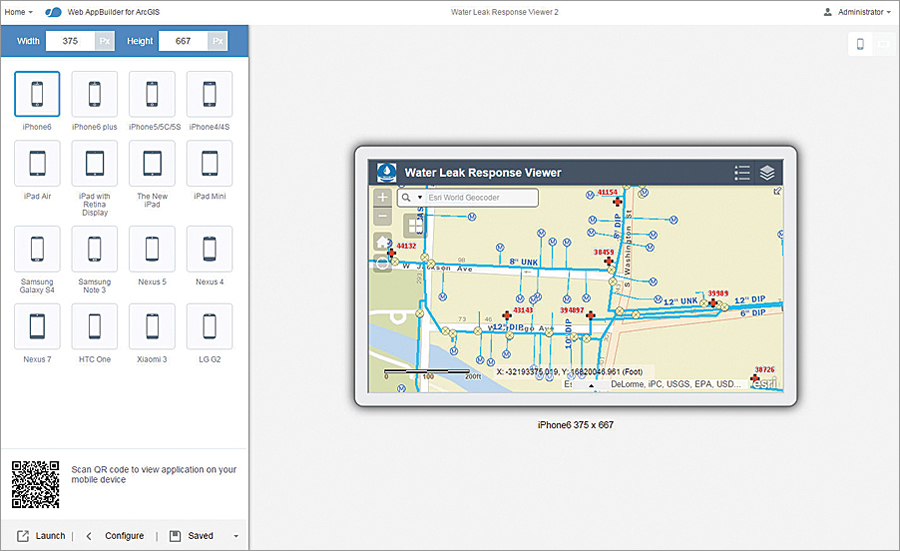Viewport: 900px width, 551px height.
Task: Select the Nexus 7 device preview
Action: (37, 326)
